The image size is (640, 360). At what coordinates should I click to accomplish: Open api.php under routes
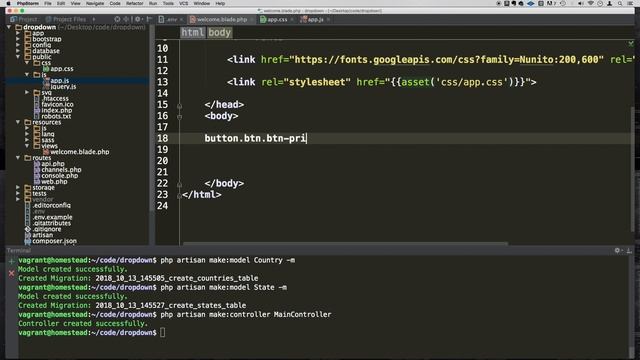tap(49, 164)
